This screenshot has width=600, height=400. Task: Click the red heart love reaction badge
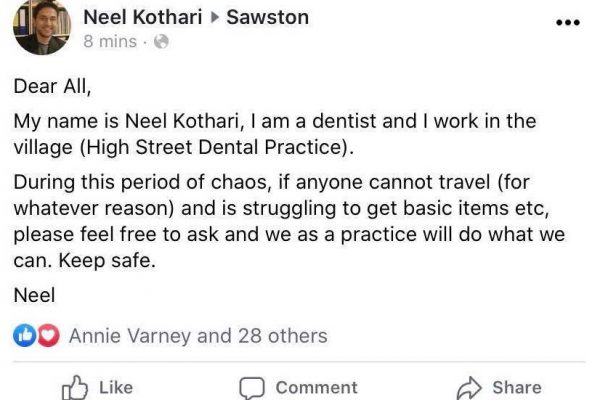[49, 336]
